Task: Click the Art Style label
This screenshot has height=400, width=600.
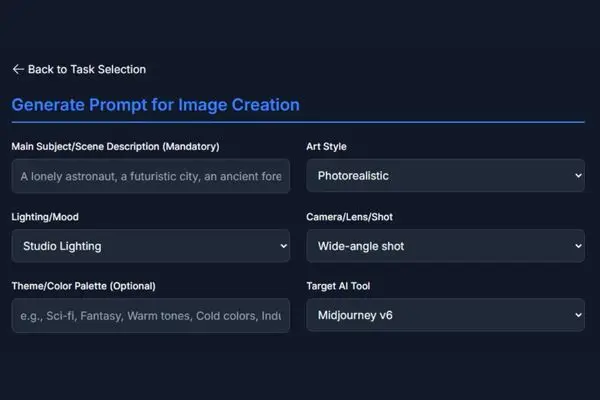Action: (x=326, y=147)
